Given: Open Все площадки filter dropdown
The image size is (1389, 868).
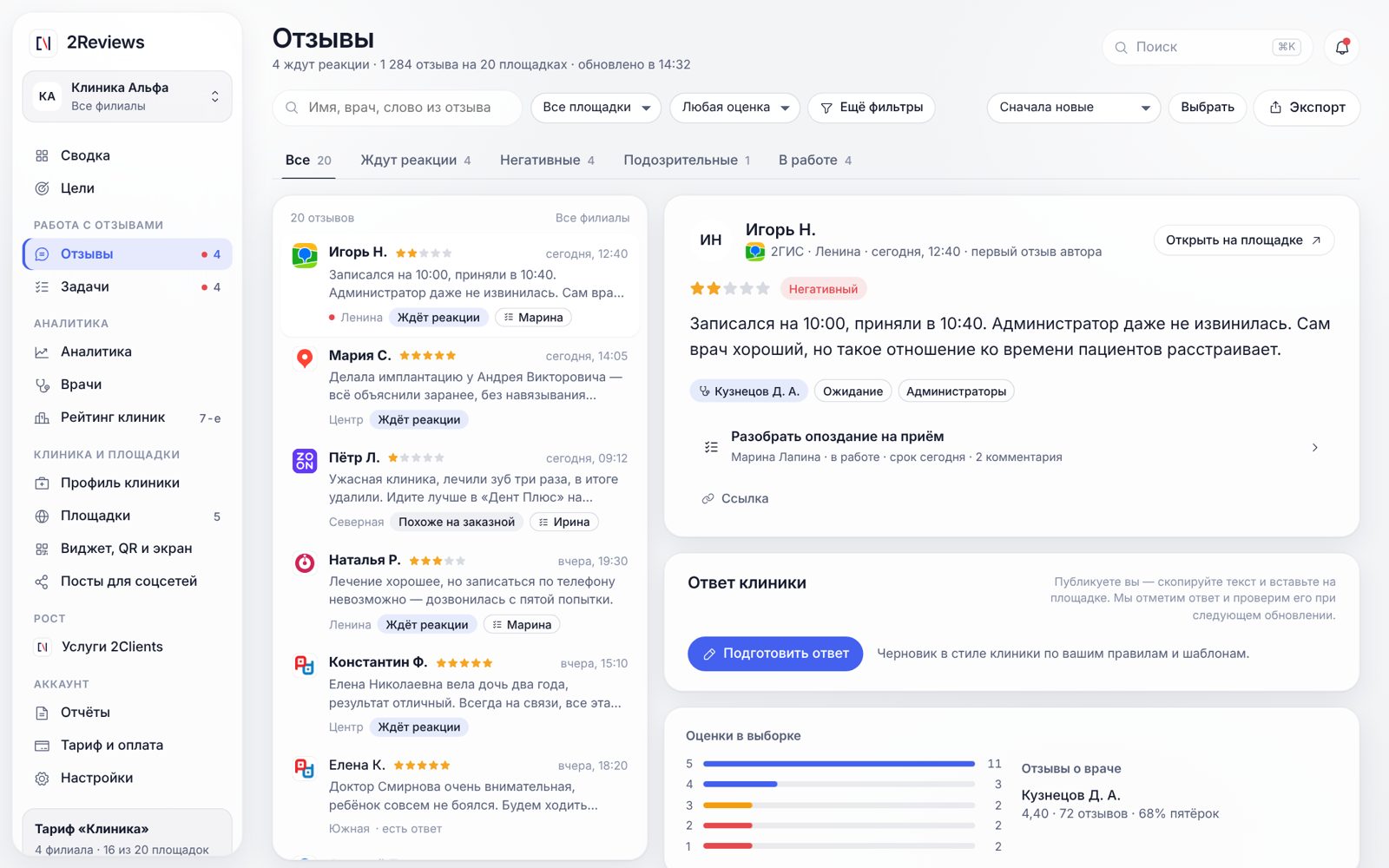Looking at the screenshot, I should click(x=596, y=108).
